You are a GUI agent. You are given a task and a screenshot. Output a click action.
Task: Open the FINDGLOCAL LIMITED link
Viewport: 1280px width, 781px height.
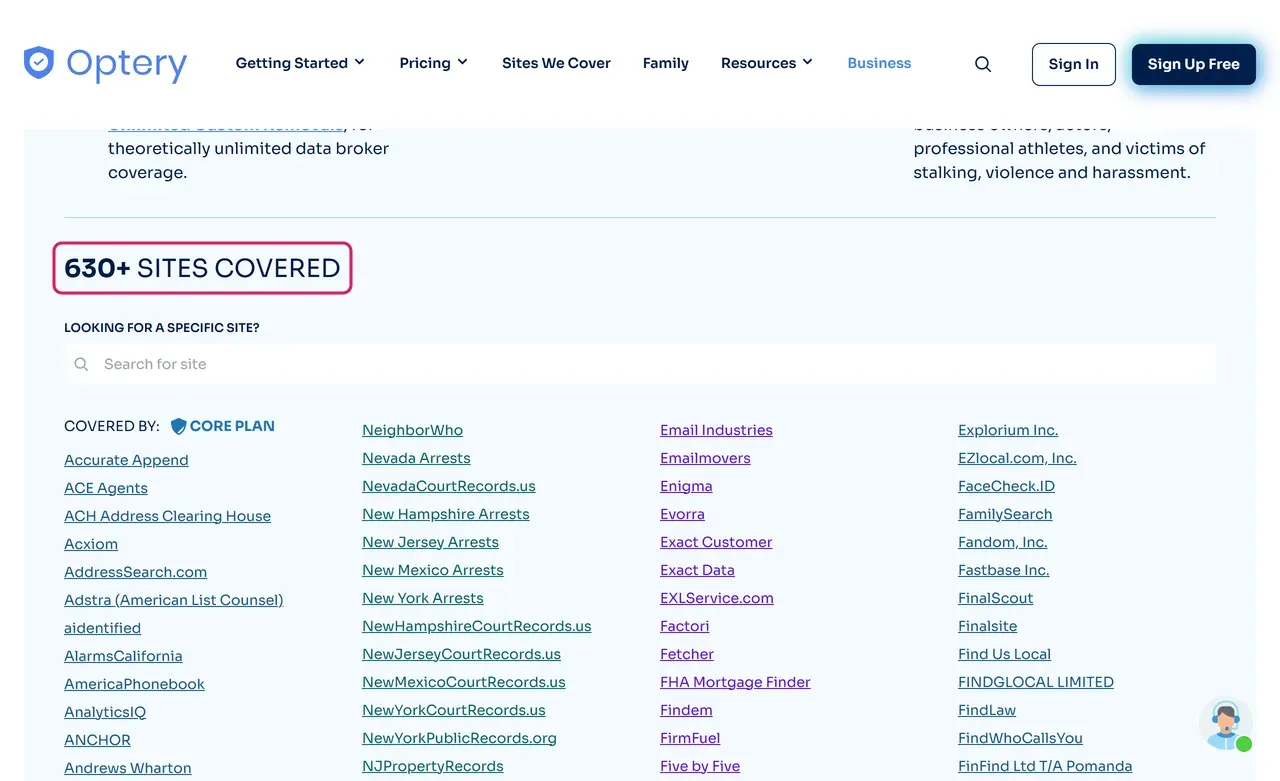[x=1036, y=682]
